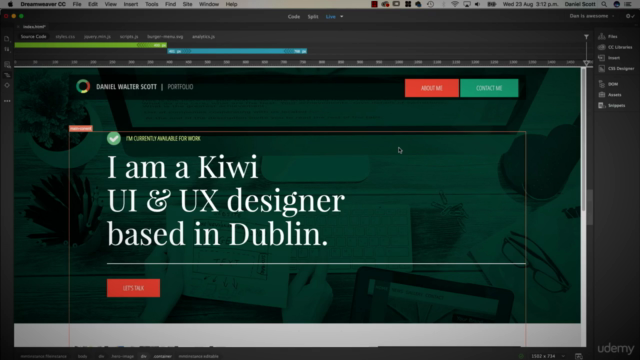The image size is (640, 360).
Task: Select the .container tag in tag selector
Action: (162, 356)
